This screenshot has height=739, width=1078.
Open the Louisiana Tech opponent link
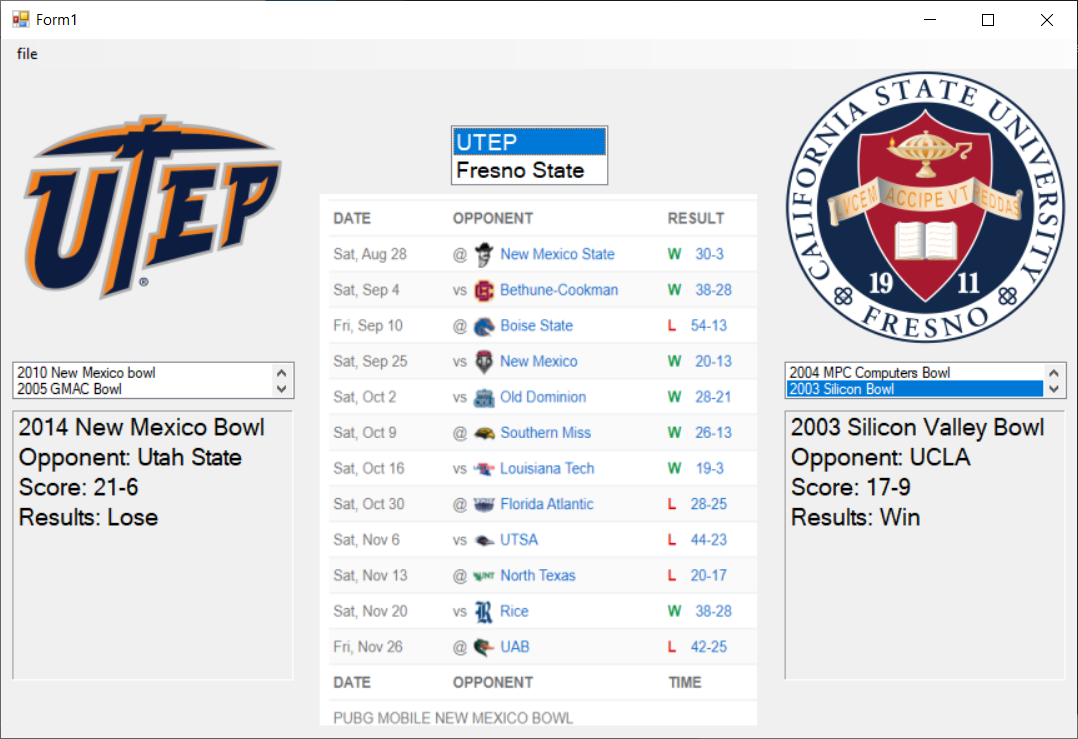547,469
